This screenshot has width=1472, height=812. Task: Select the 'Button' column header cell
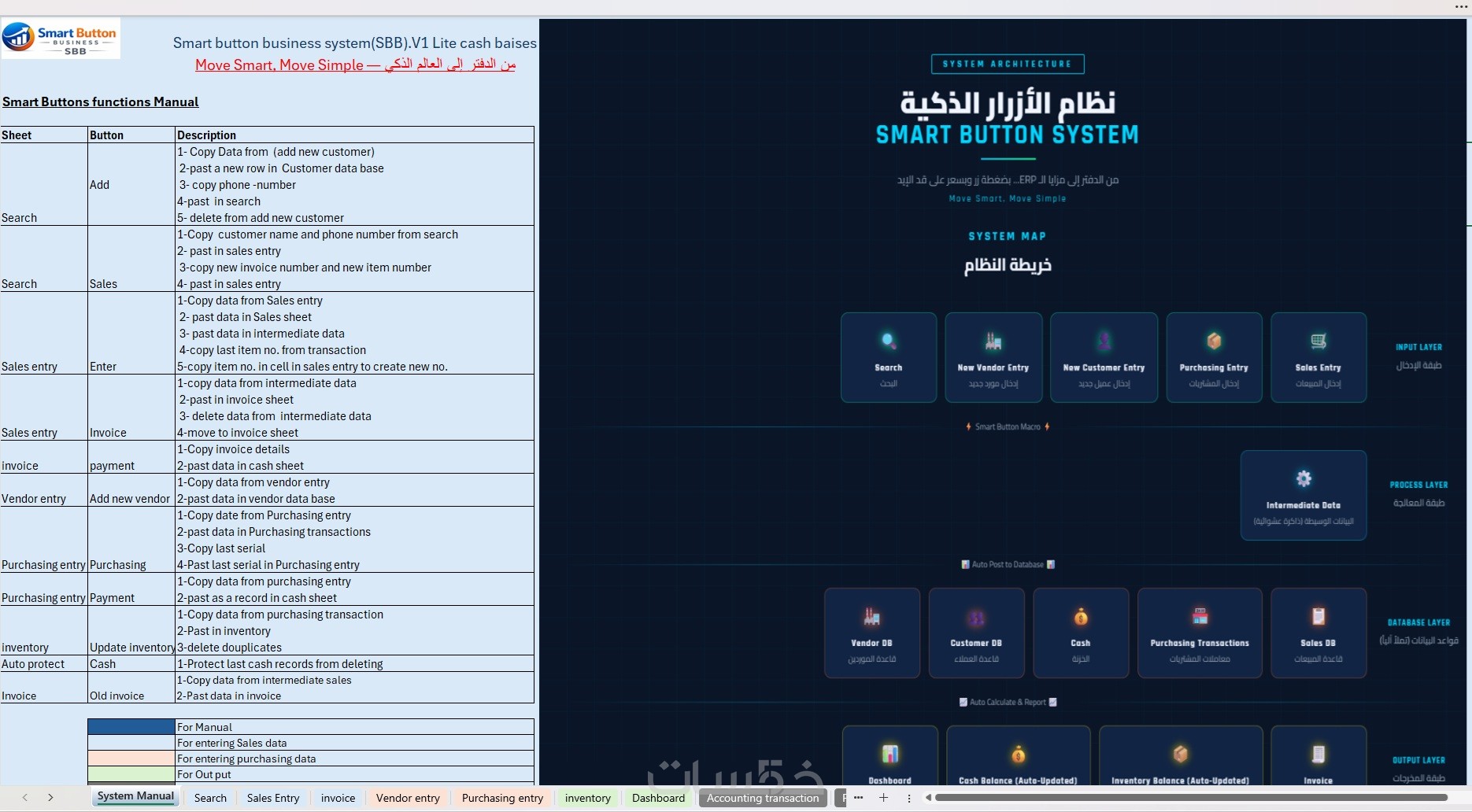coord(131,135)
